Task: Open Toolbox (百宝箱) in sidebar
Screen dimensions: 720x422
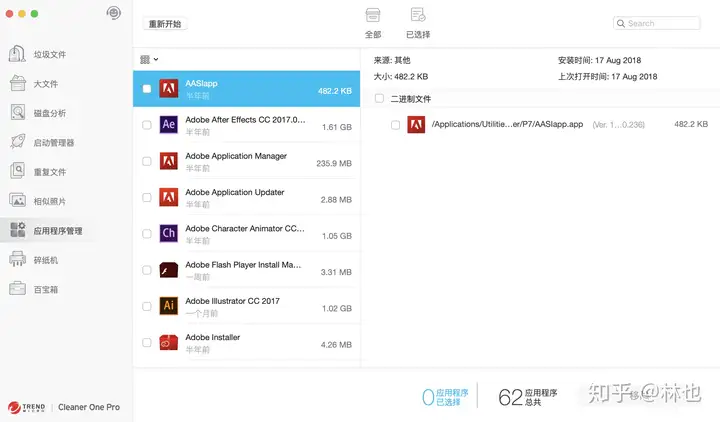Action: [x=34, y=289]
